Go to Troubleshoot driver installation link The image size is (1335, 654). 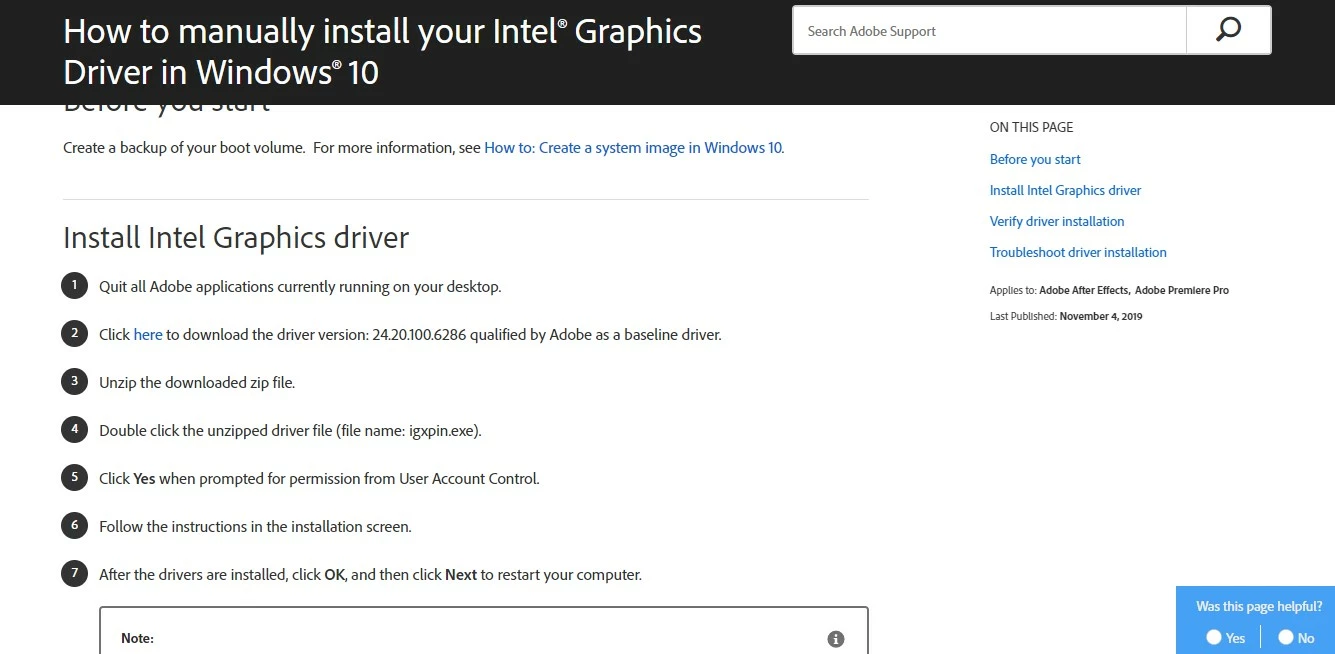1078,252
